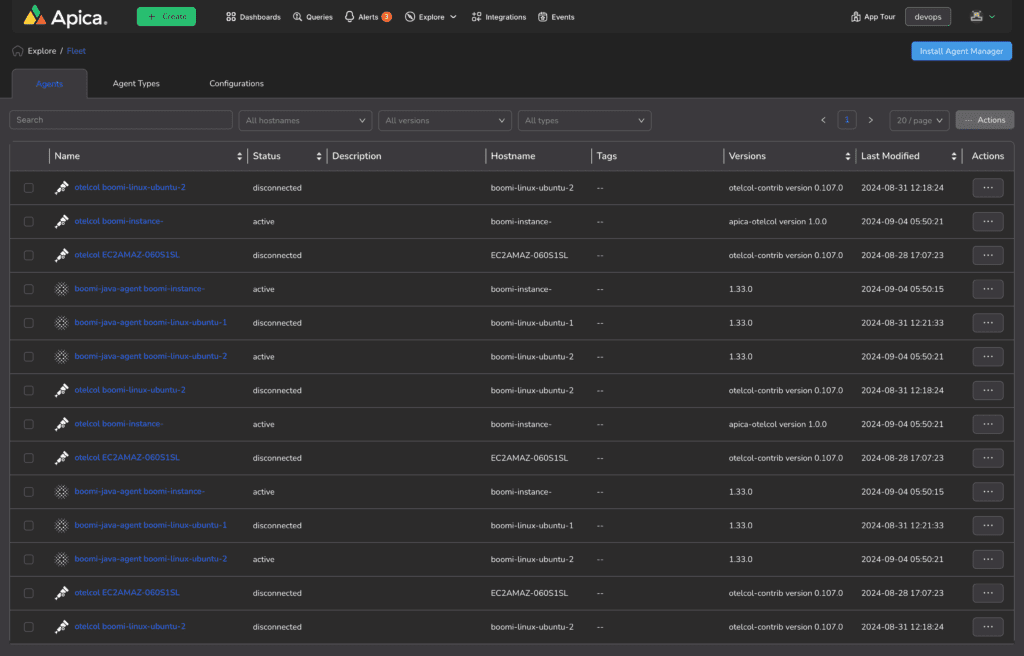This screenshot has height=656, width=1024.
Task: Click the Alerts bell icon
Action: pos(350,17)
